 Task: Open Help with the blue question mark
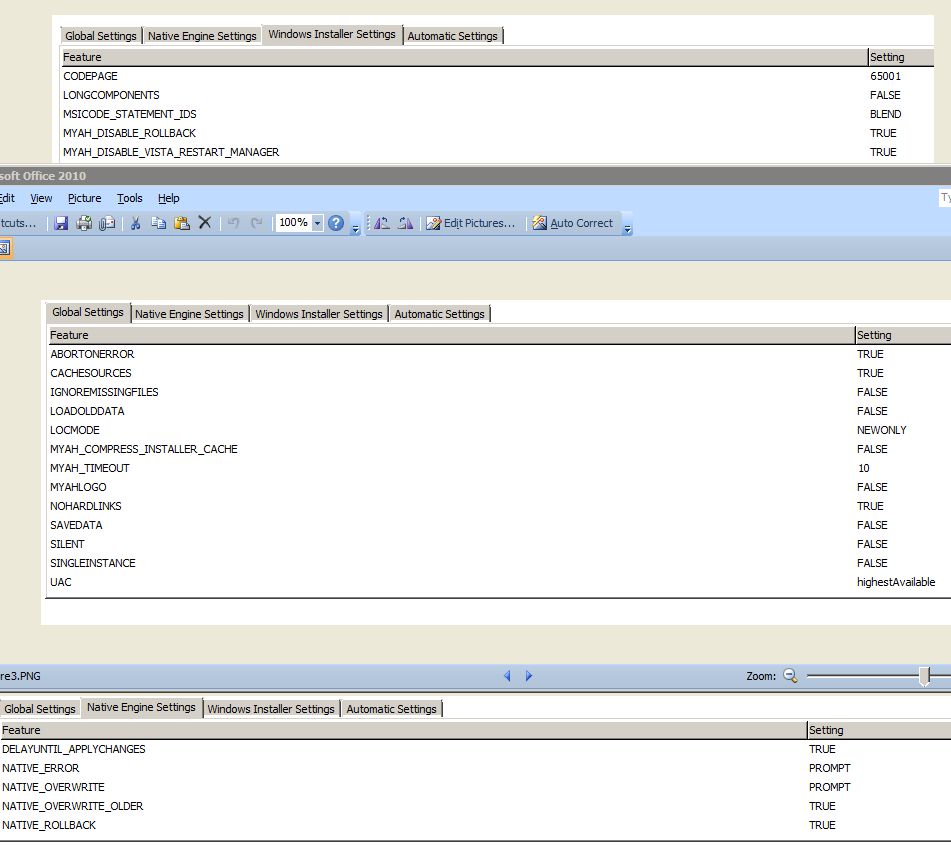(x=336, y=223)
